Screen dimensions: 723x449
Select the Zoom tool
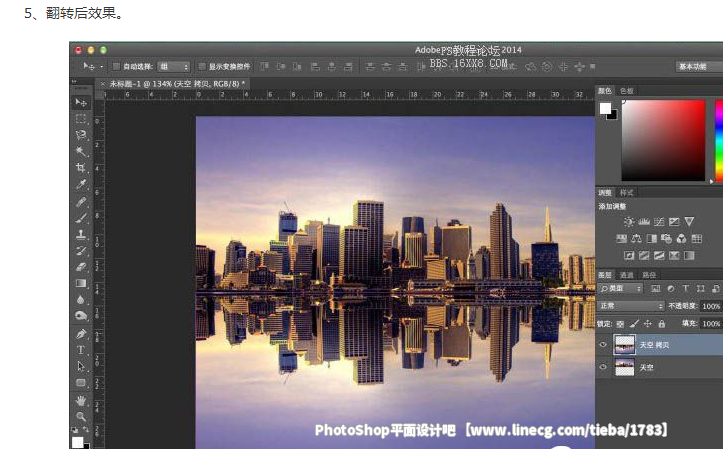click(x=81, y=416)
